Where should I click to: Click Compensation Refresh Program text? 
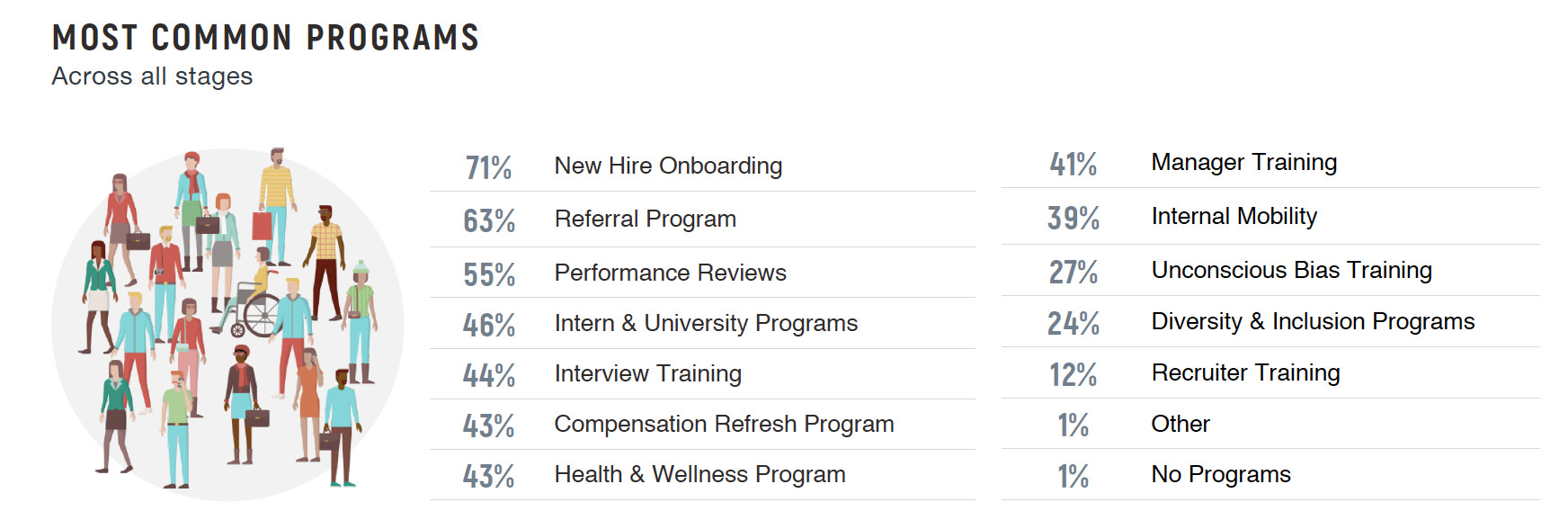(724, 424)
